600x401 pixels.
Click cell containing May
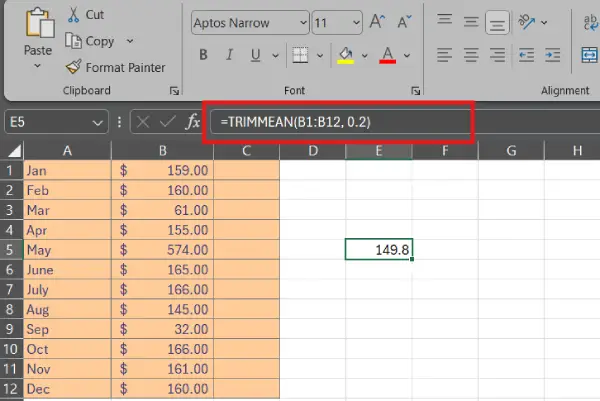[67, 250]
